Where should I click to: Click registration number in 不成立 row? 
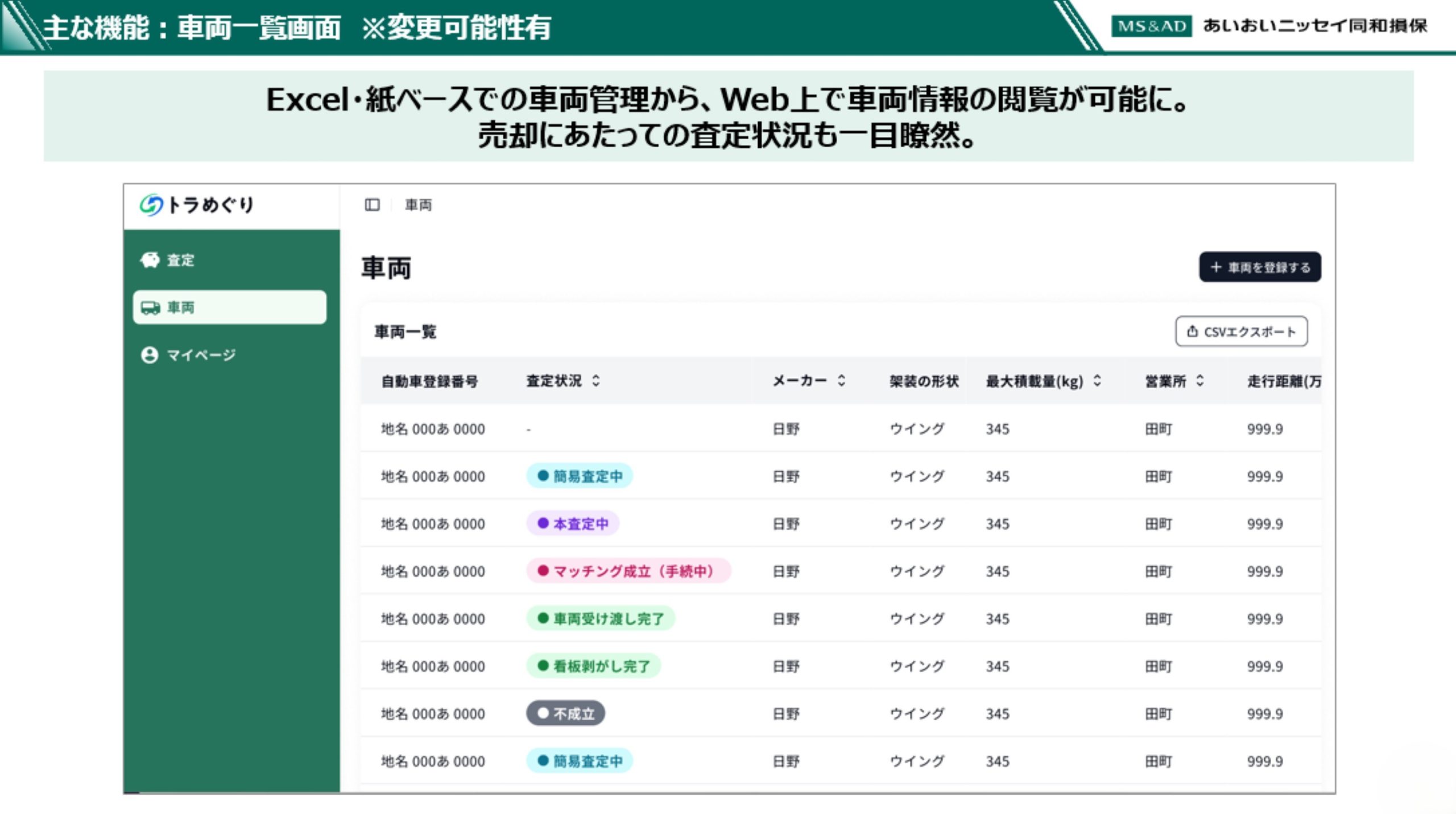click(x=433, y=713)
